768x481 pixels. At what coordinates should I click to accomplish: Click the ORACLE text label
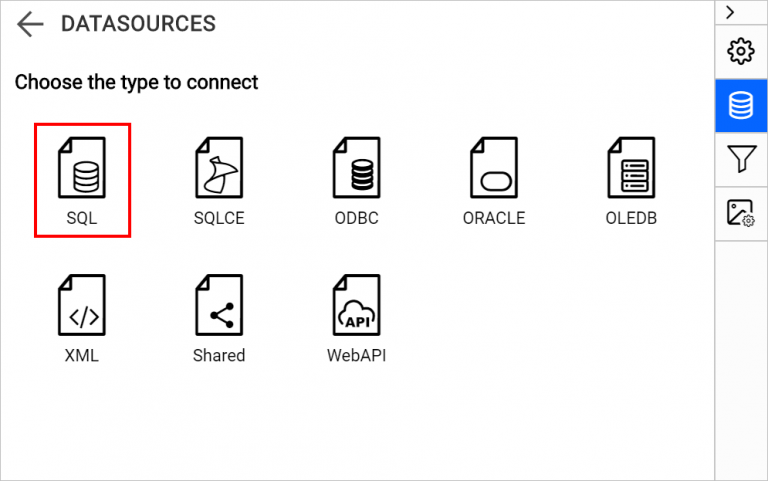[x=493, y=218]
